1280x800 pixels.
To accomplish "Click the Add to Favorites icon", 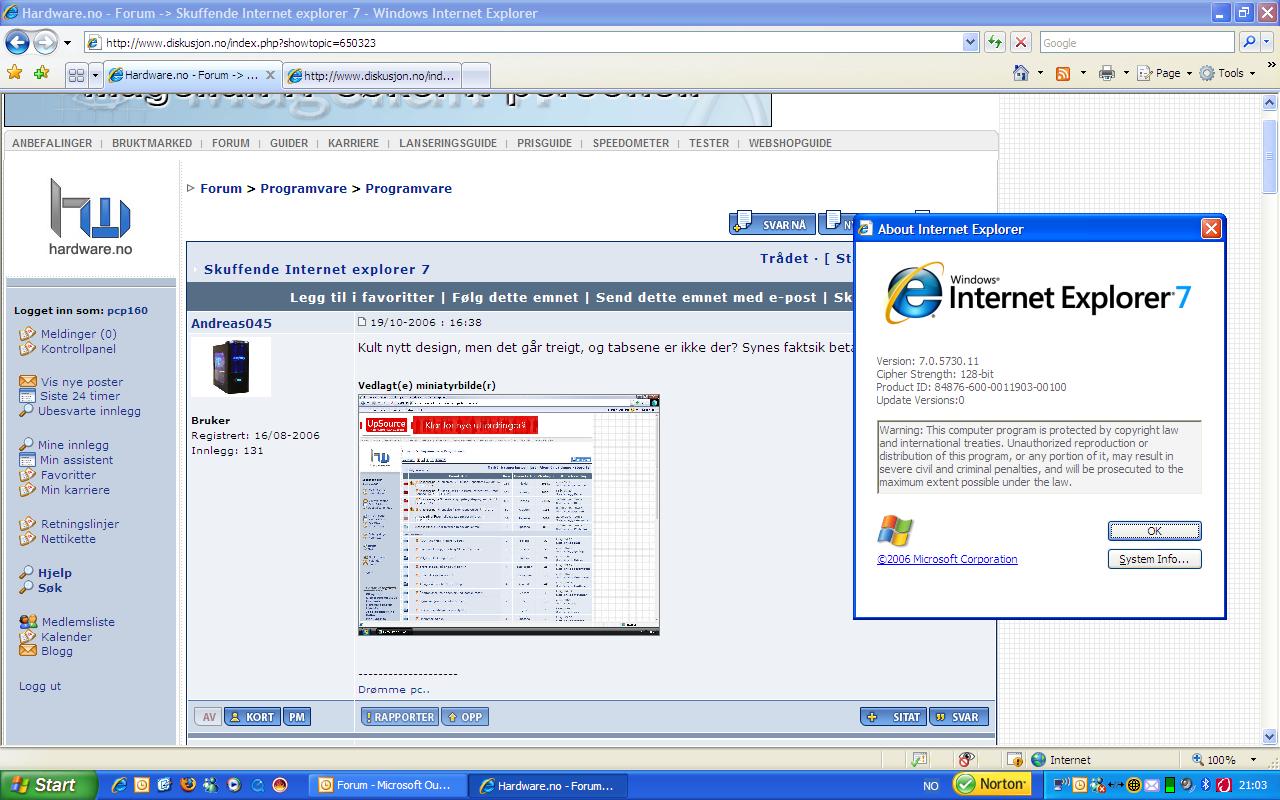I will point(41,73).
